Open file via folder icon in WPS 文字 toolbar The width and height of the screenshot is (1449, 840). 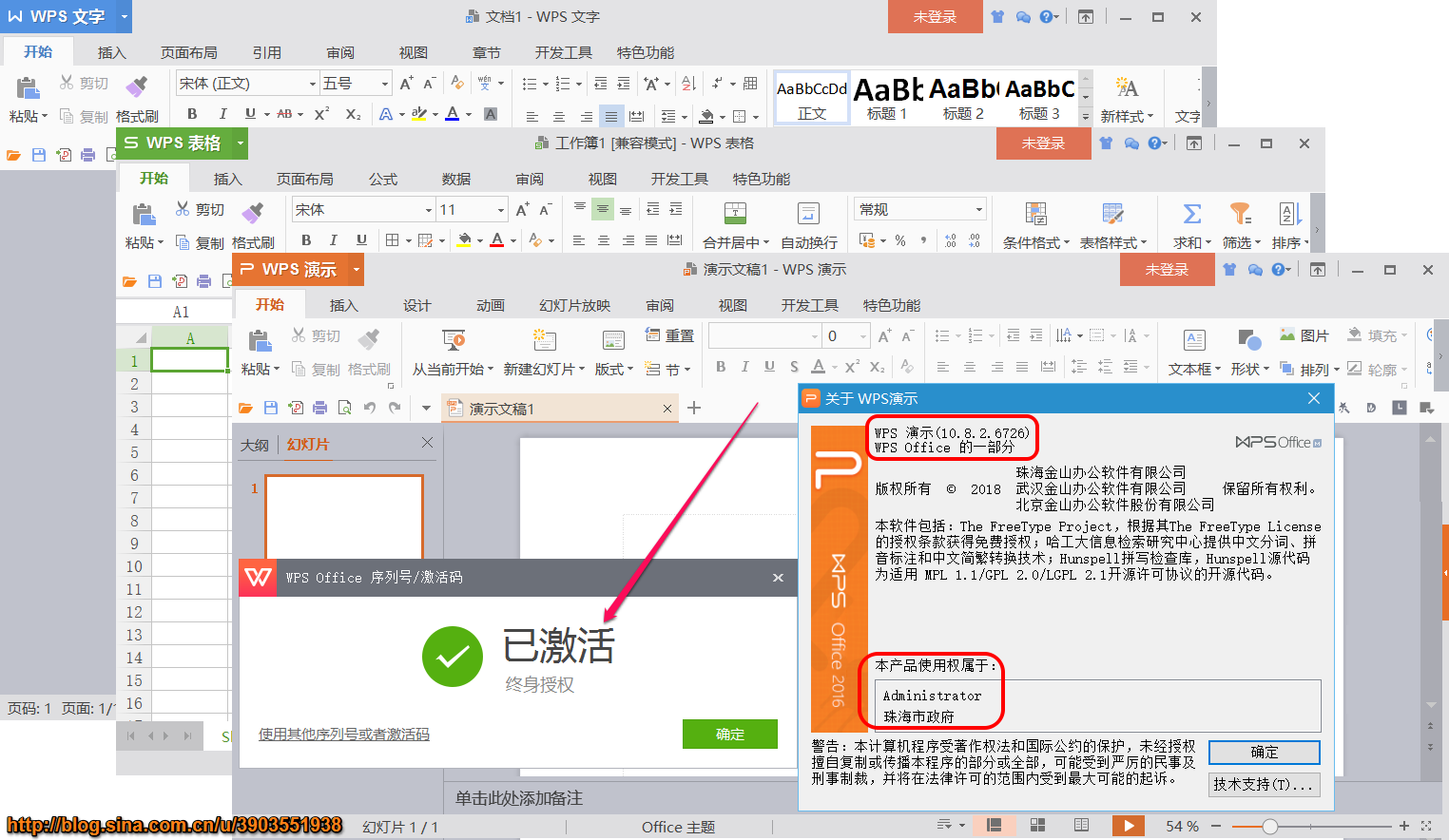point(13,154)
